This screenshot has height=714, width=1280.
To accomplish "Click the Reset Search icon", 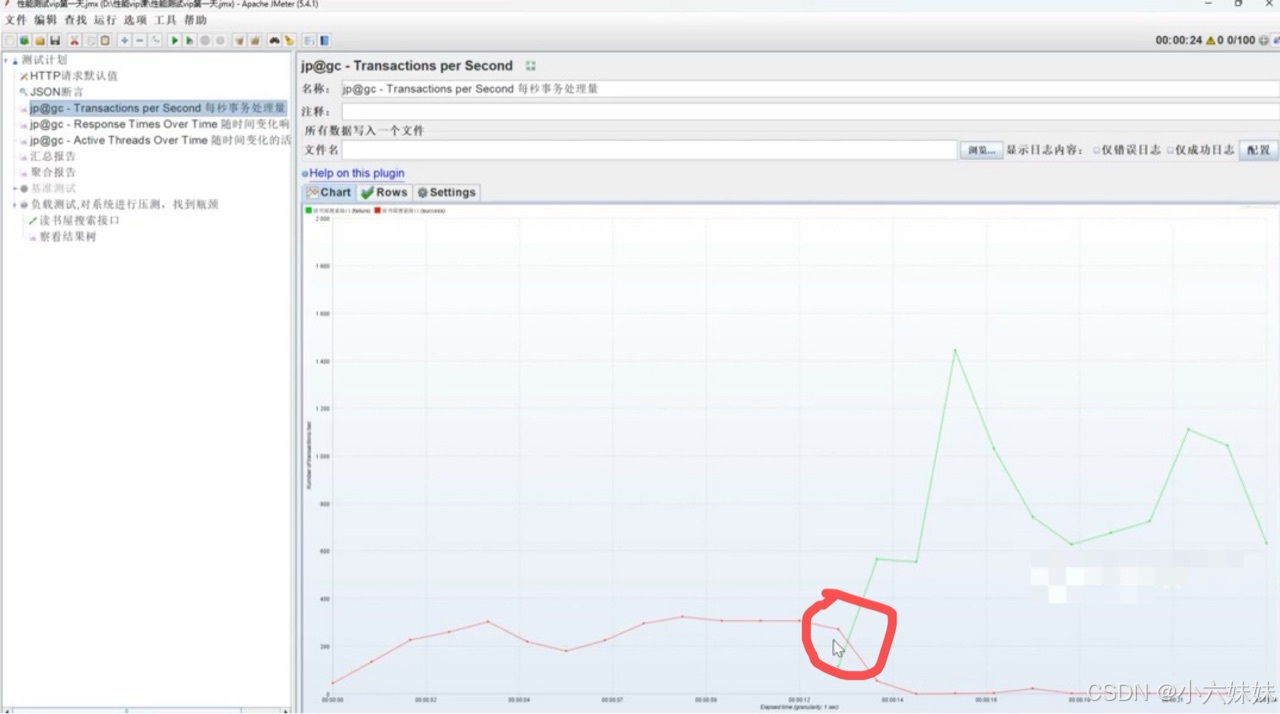I will tap(289, 40).
